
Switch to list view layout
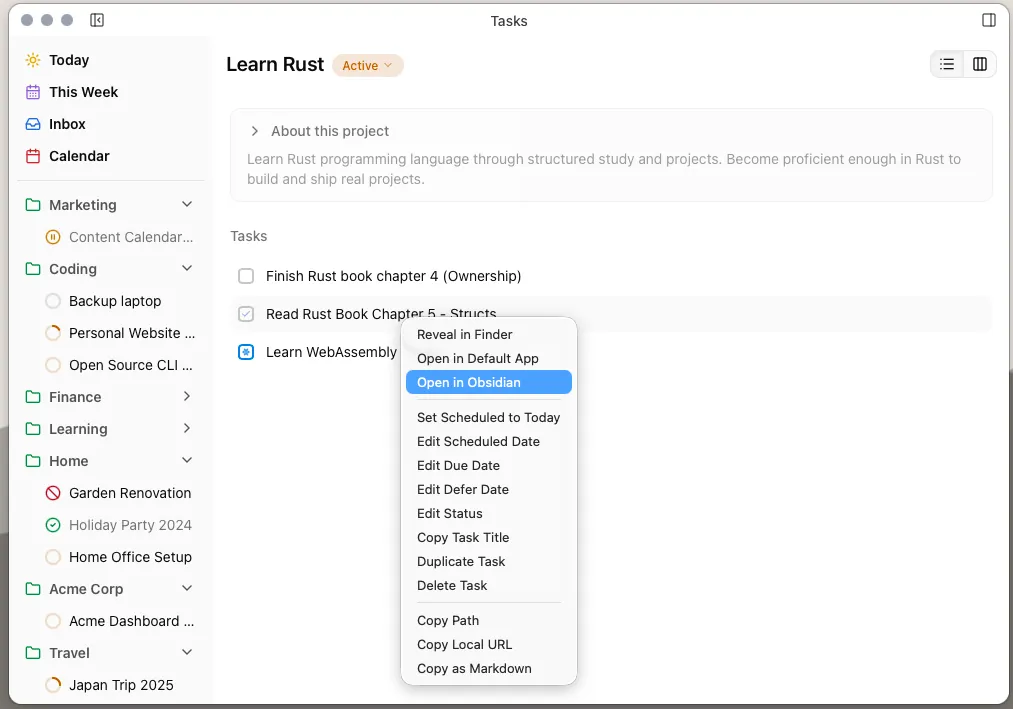(x=947, y=63)
